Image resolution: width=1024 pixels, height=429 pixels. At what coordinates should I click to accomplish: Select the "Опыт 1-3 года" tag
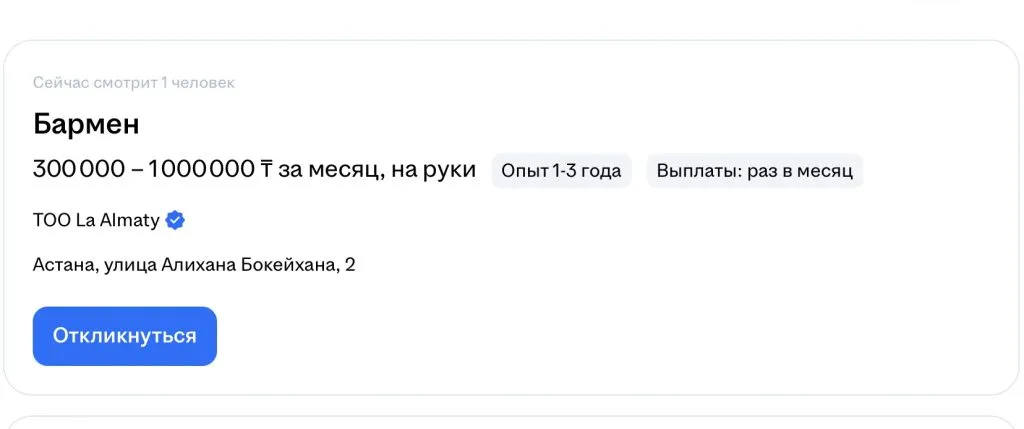561,171
